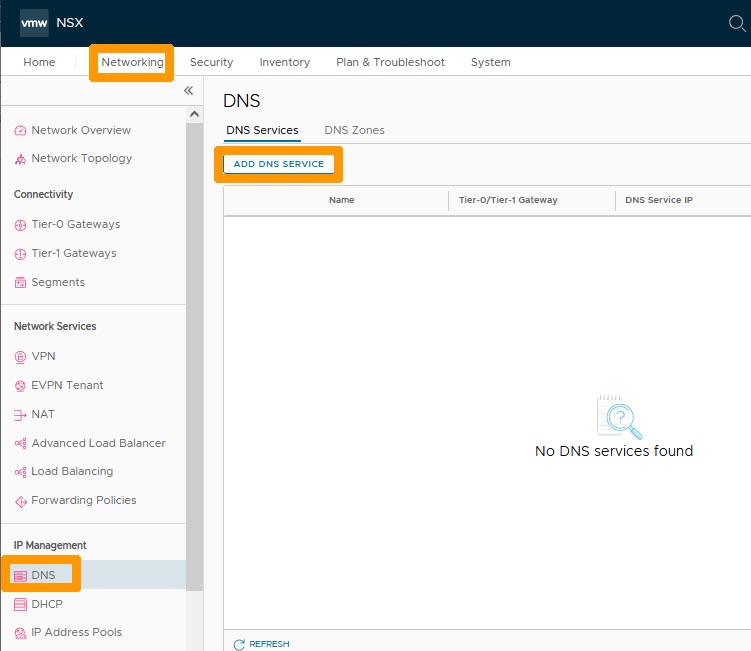The width and height of the screenshot is (751, 651).
Task: Click the REFRESH link at bottom
Action: (x=262, y=644)
